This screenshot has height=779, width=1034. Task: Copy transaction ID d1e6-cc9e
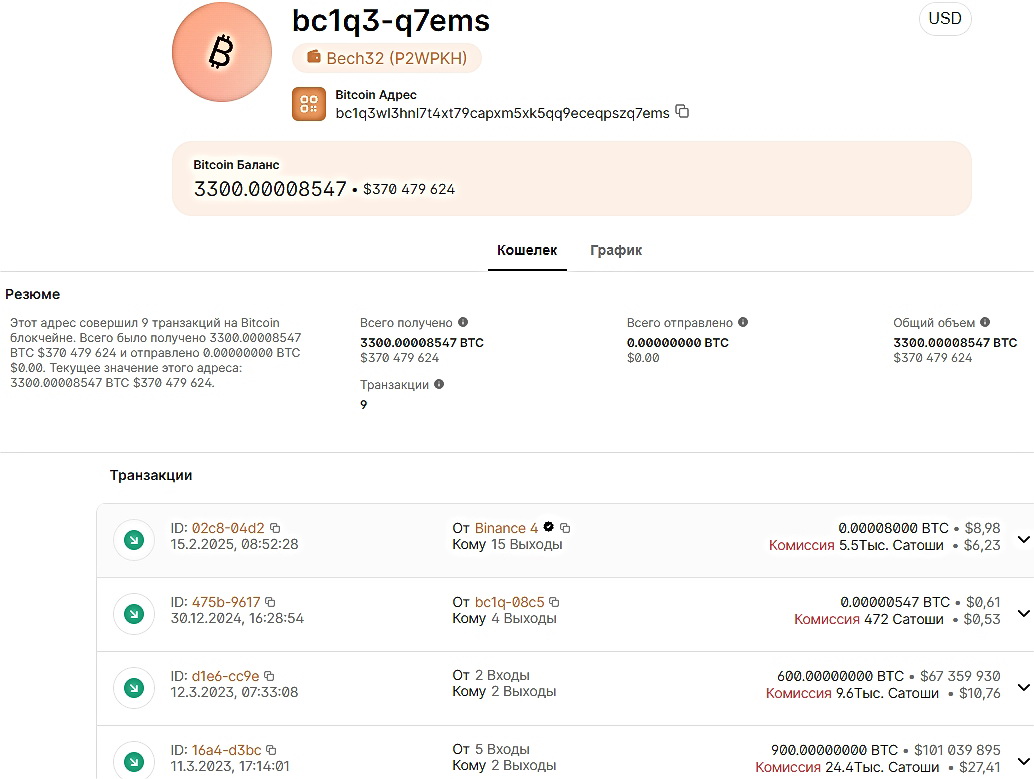coord(269,676)
